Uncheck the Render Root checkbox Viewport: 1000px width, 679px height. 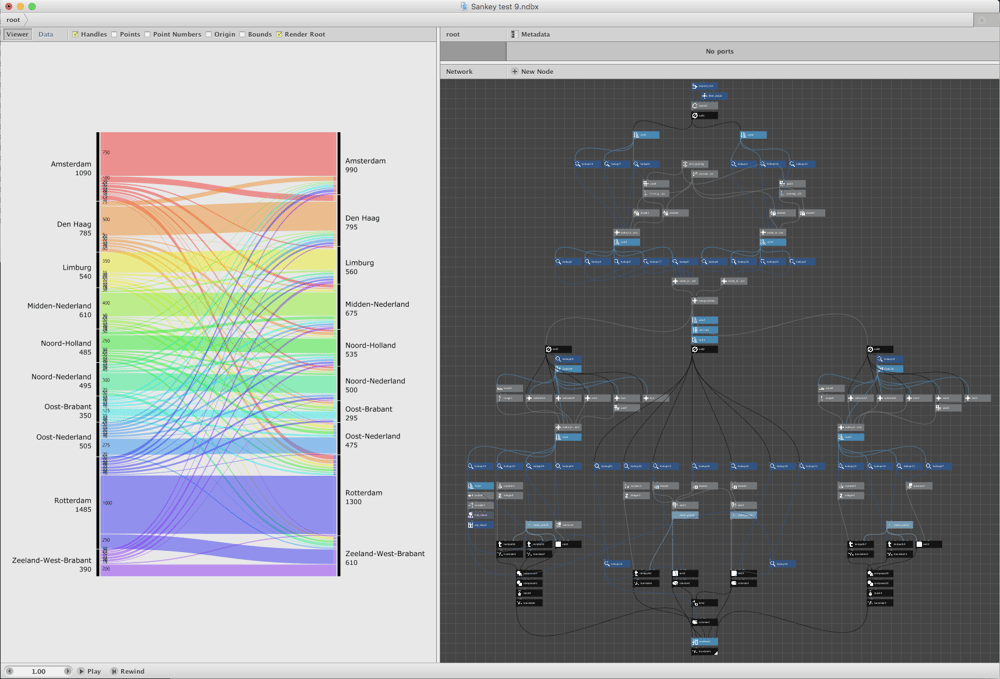point(279,34)
